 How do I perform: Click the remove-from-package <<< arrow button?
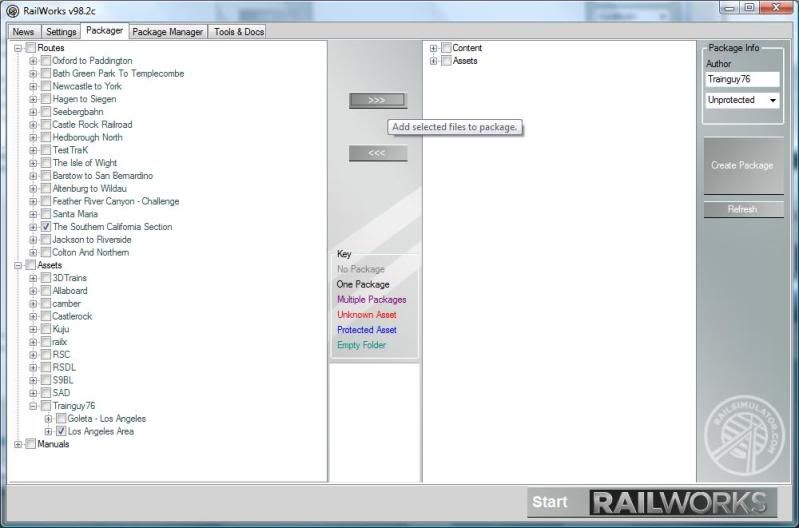(x=377, y=153)
